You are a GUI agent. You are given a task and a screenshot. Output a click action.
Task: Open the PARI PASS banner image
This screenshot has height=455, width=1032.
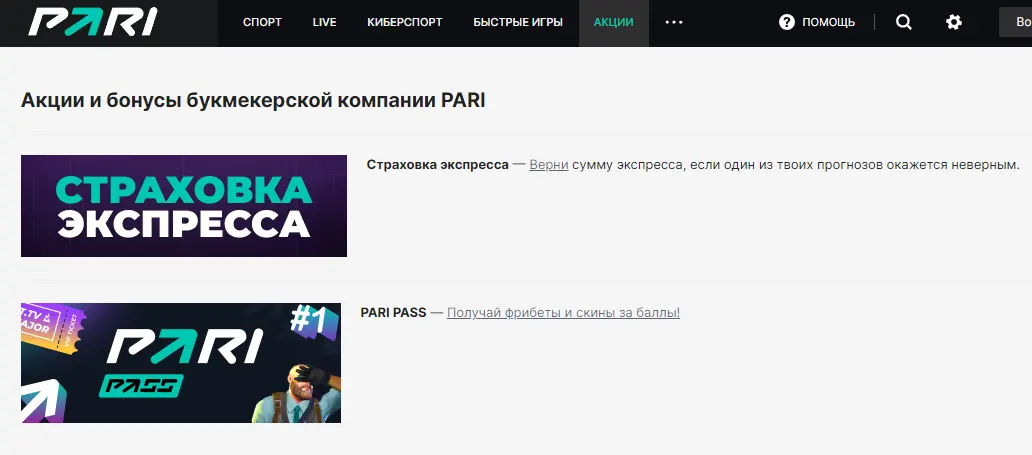[x=181, y=363]
